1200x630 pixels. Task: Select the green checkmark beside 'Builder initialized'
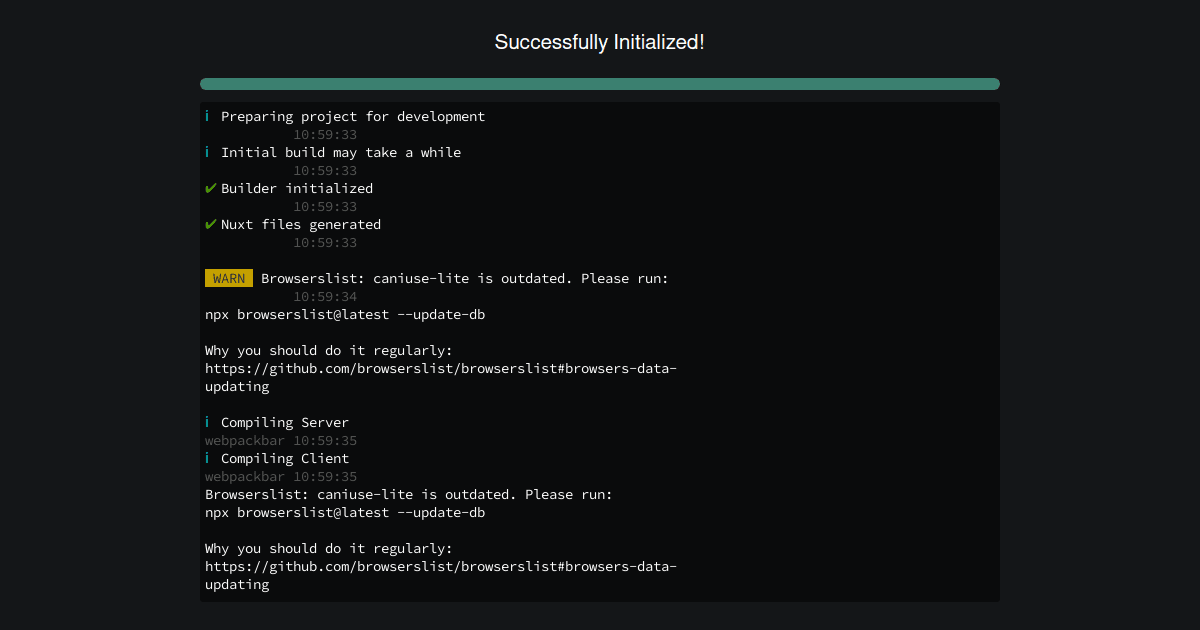(210, 188)
